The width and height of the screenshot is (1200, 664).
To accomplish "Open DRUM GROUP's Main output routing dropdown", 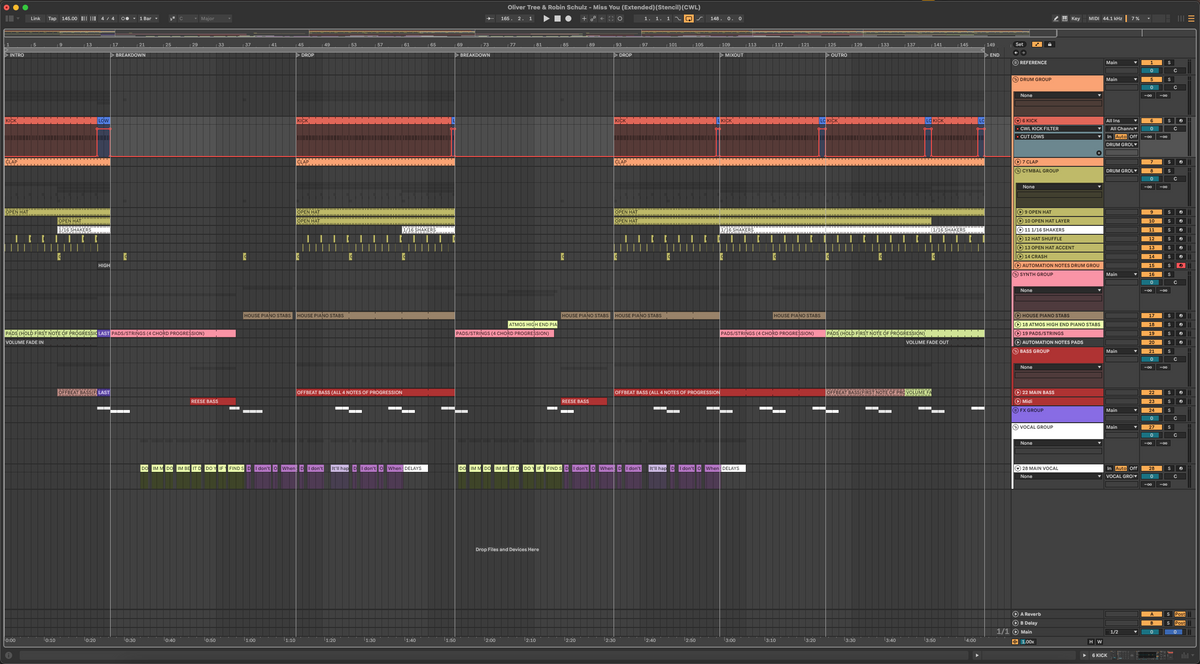I will tap(1121, 80).
